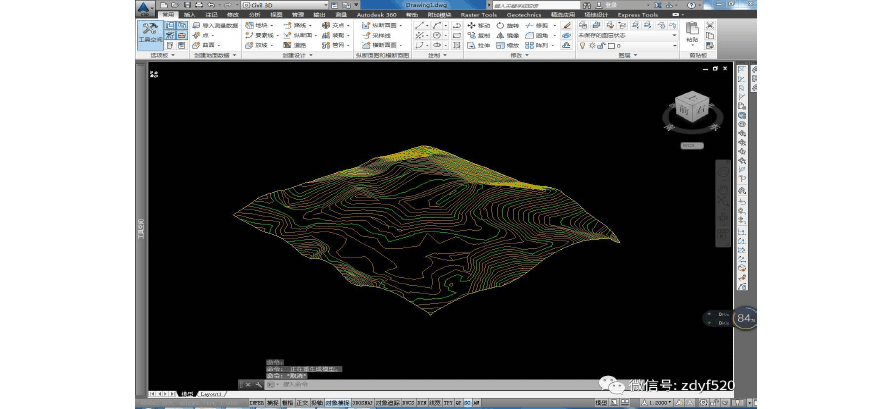
Task: Open the current layer 0 dropdown
Action: click(x=674, y=45)
